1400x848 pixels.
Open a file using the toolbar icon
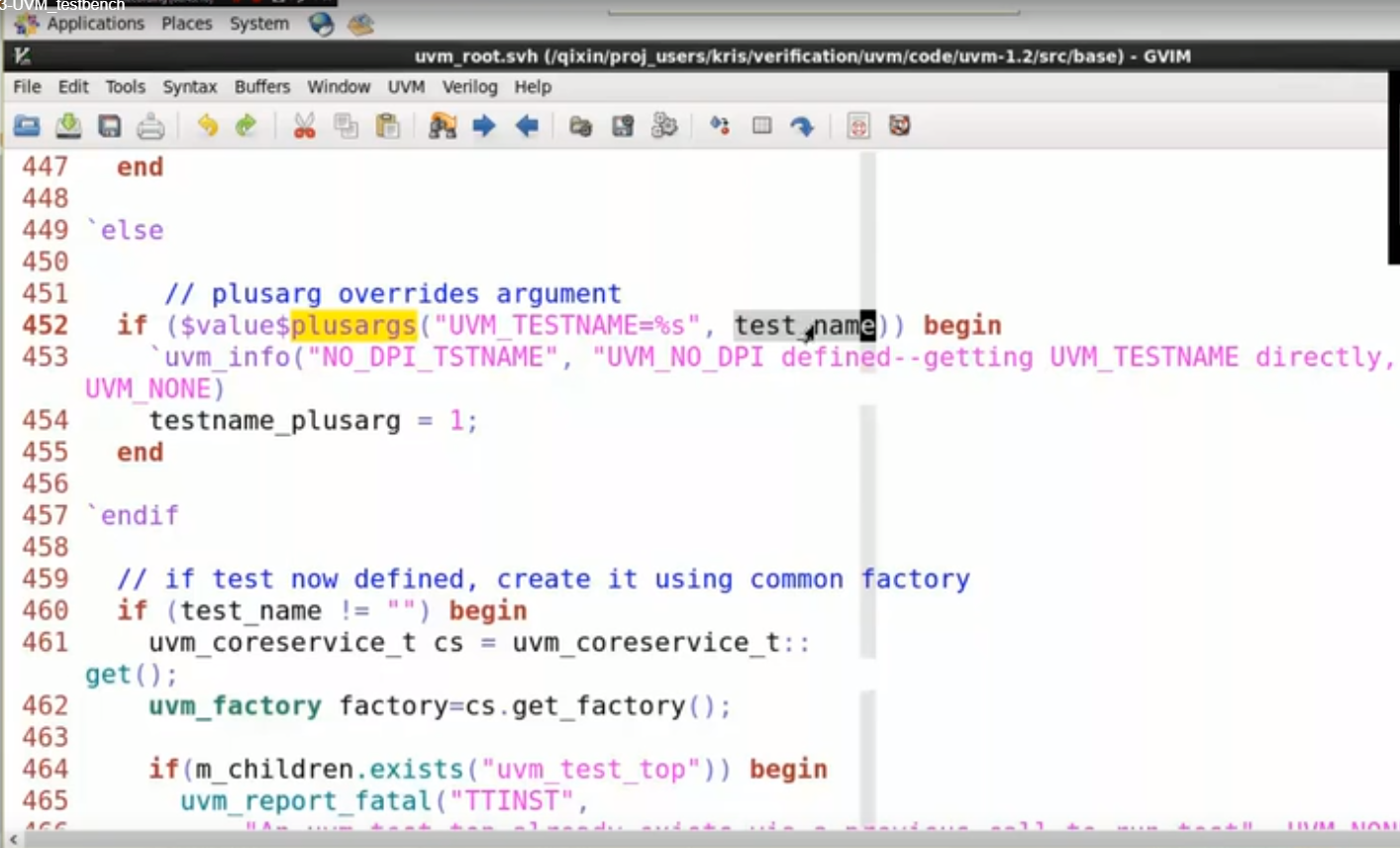pyautogui.click(x=28, y=126)
